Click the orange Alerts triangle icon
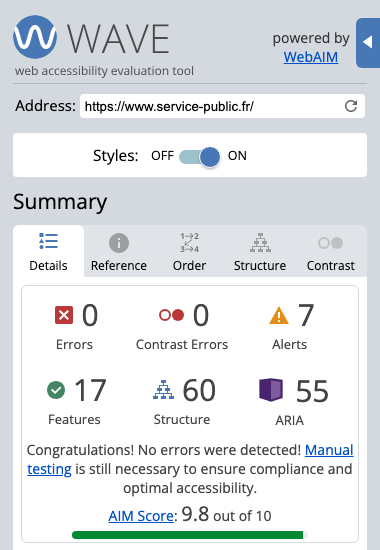 (279, 315)
